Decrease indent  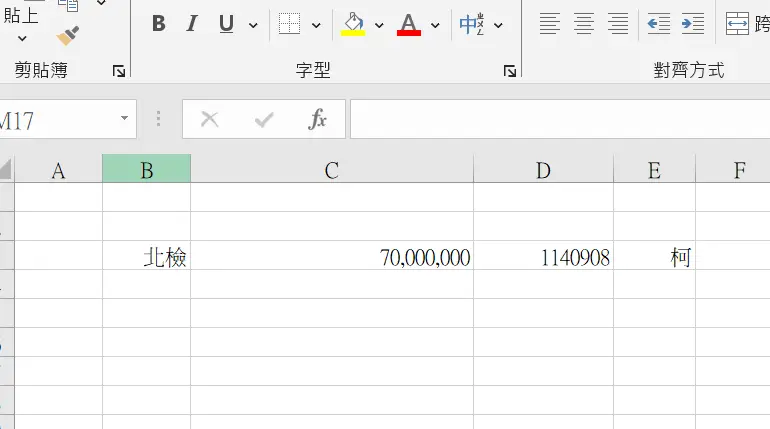[x=659, y=24]
